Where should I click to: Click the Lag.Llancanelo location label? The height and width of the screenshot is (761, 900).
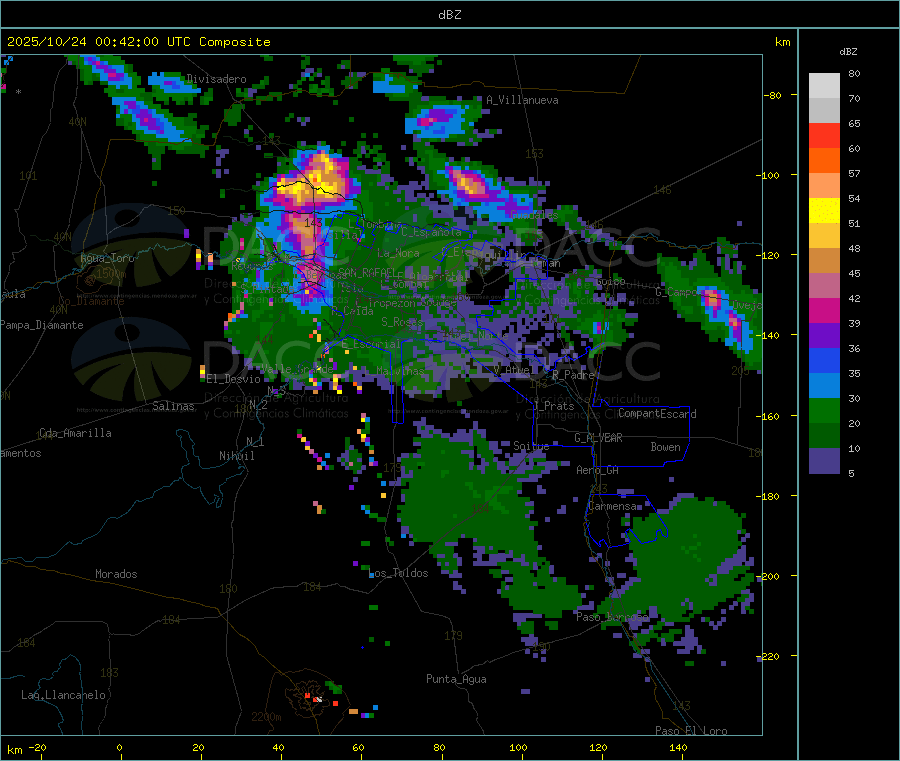(x=64, y=695)
